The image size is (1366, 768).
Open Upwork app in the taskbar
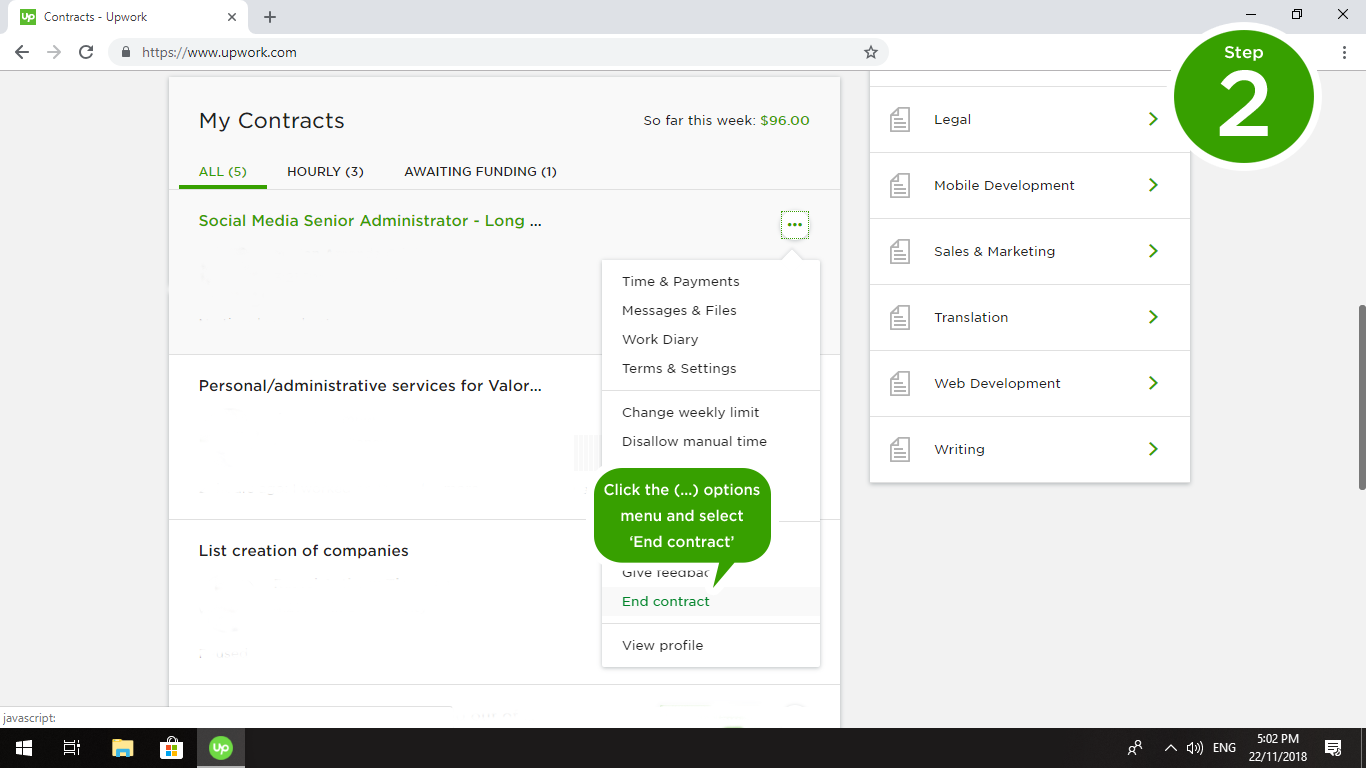(x=220, y=747)
